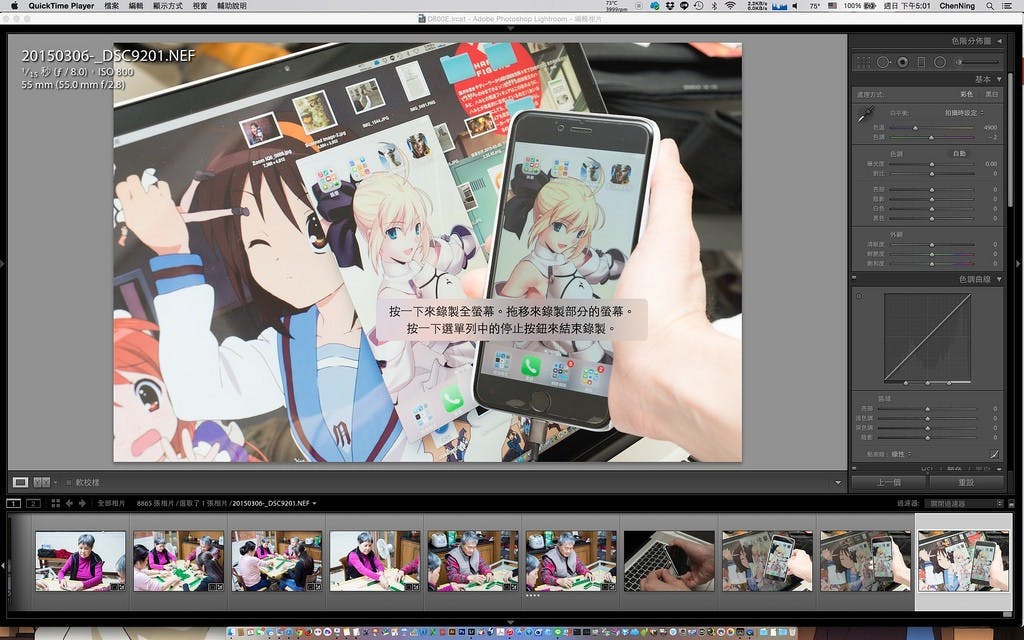Select the filmstrip thumbnail of laptop keyboard

669,561
